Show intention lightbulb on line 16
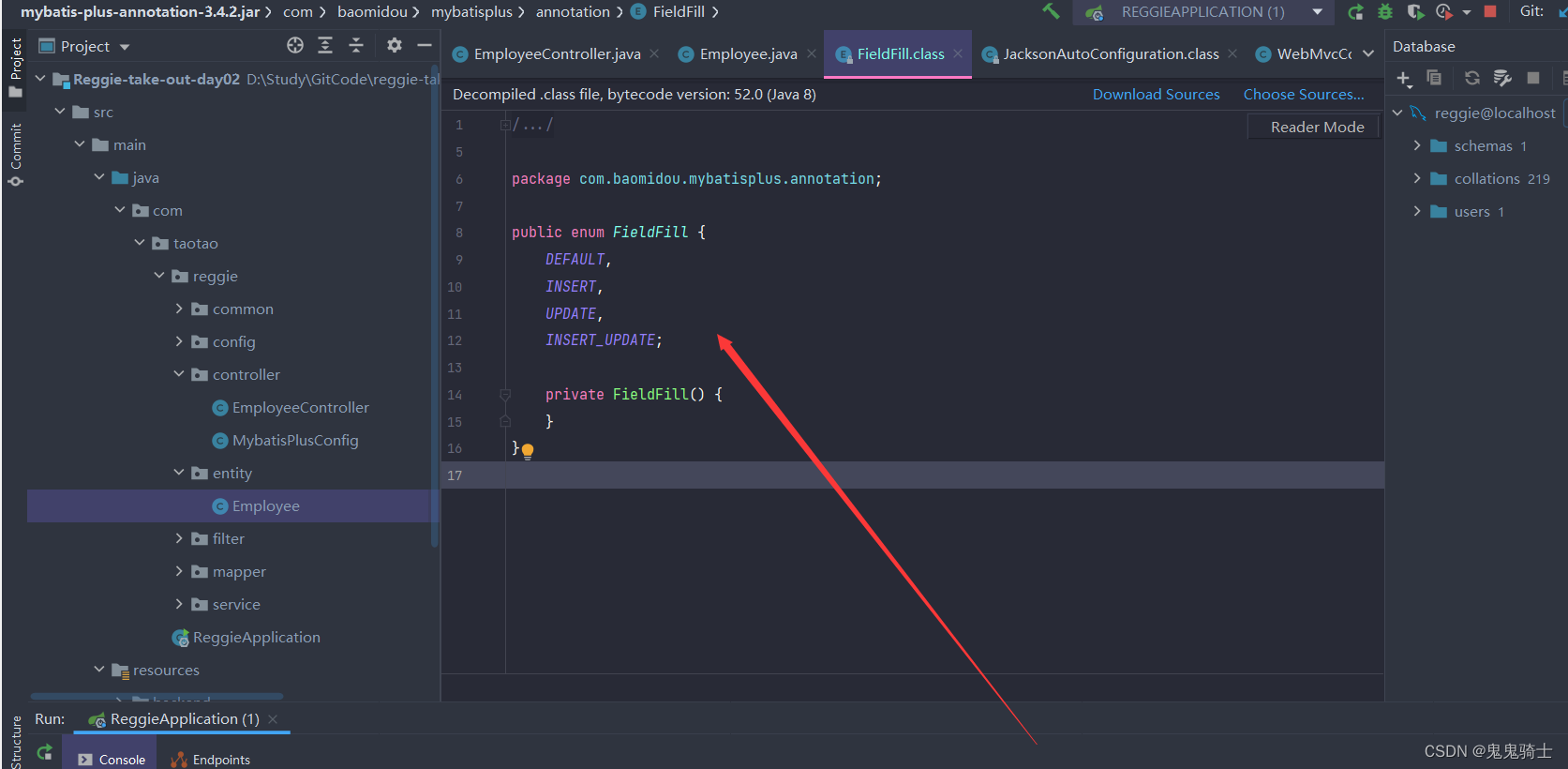 point(528,450)
